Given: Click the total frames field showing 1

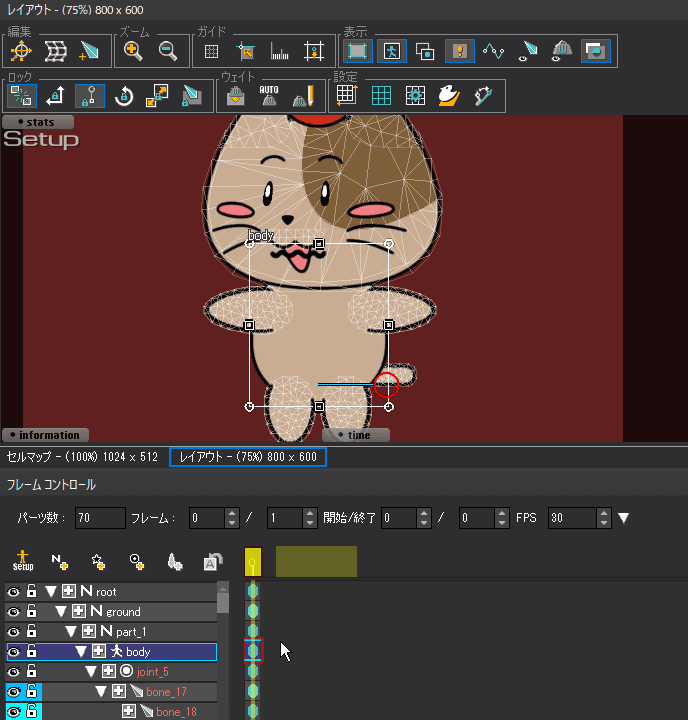Looking at the screenshot, I should tap(285, 518).
